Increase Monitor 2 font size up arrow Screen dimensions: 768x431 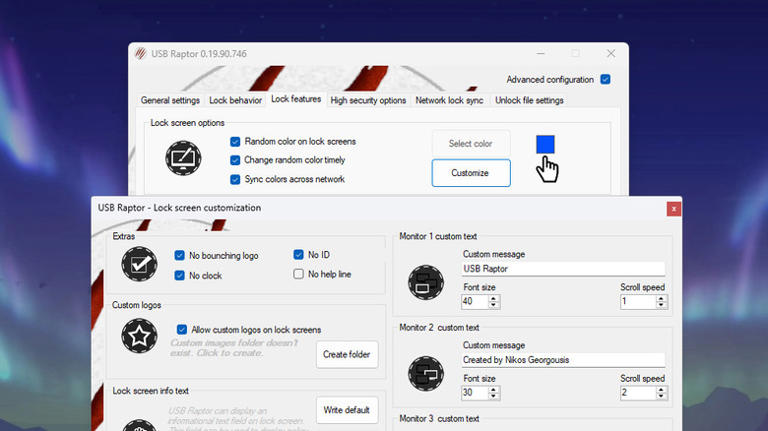click(494, 389)
